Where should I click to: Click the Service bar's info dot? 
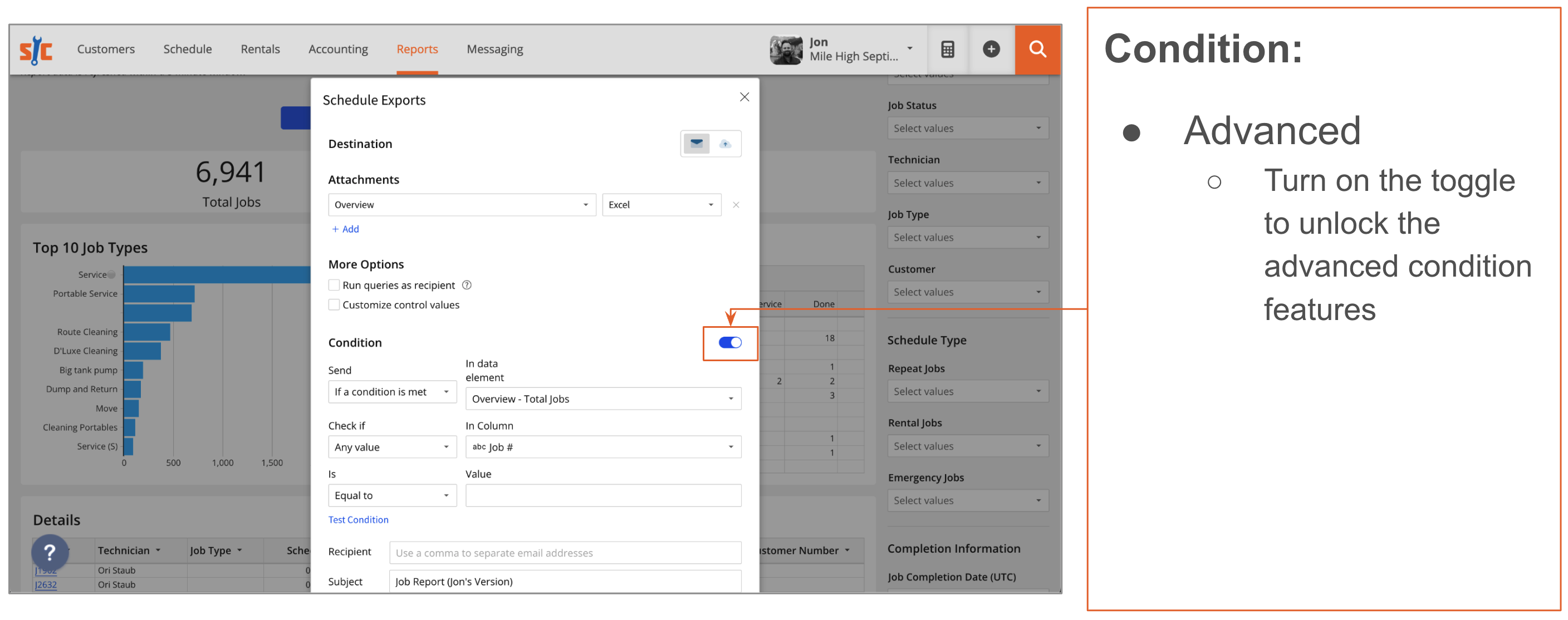tap(111, 275)
